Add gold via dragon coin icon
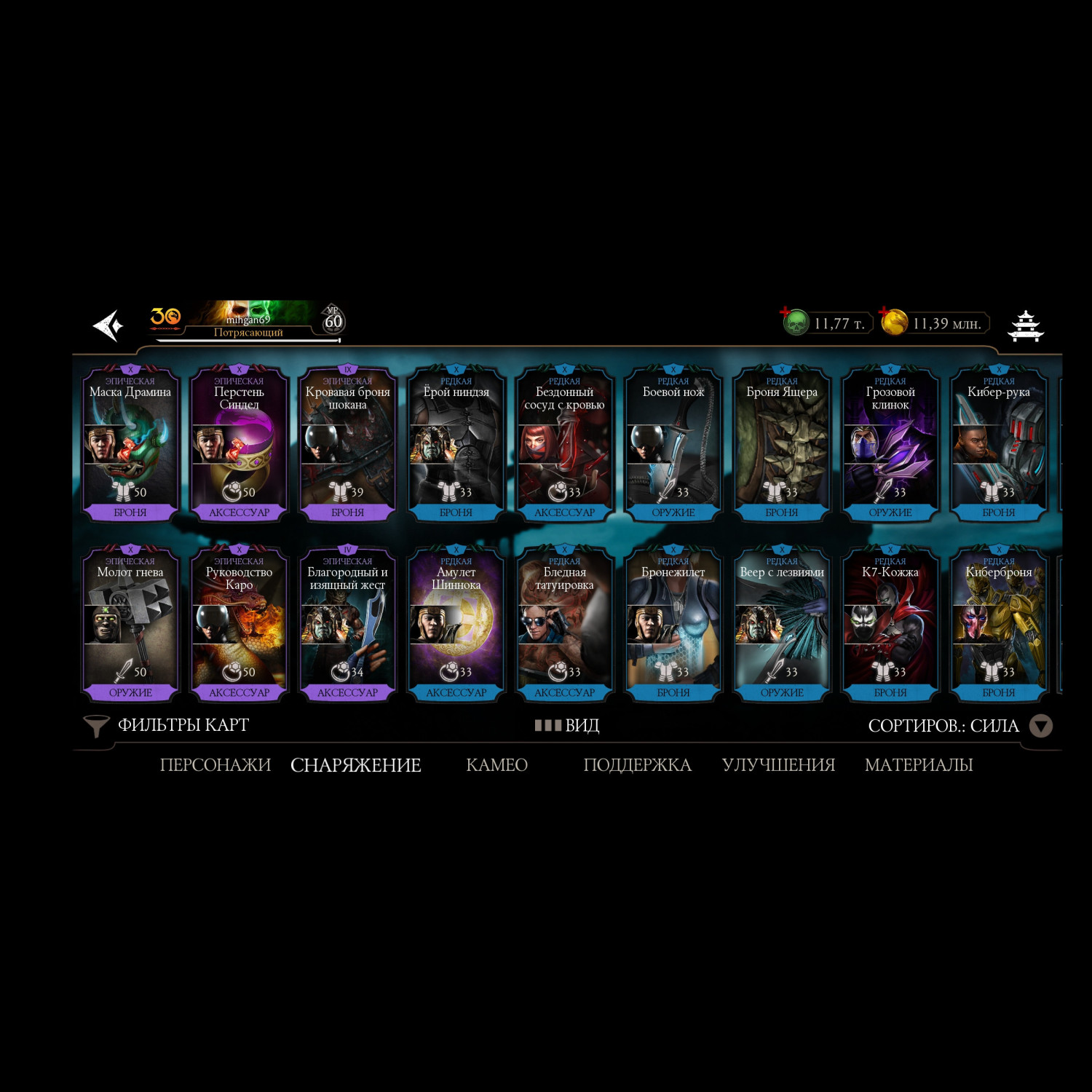This screenshot has width=1092, height=1092. pyautogui.click(x=893, y=321)
